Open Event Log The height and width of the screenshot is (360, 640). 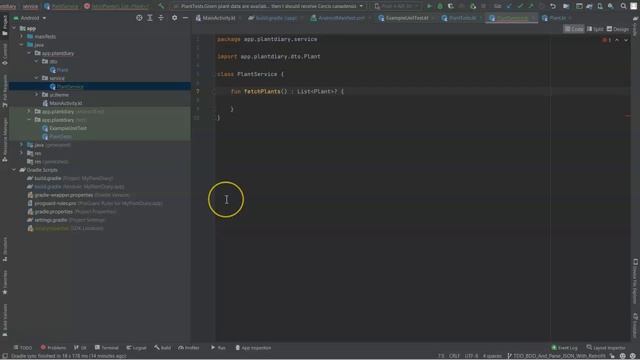(564, 348)
